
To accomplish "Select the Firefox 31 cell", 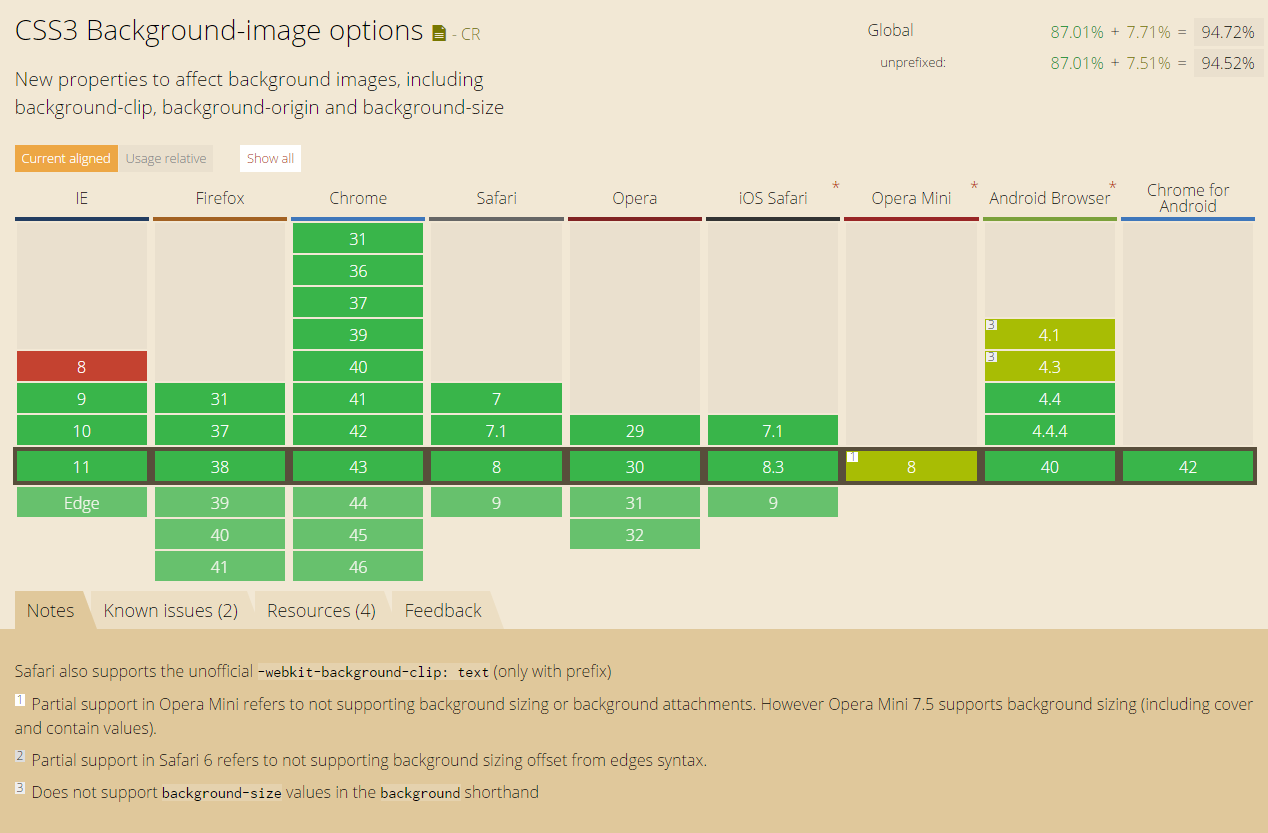I will [220, 399].
